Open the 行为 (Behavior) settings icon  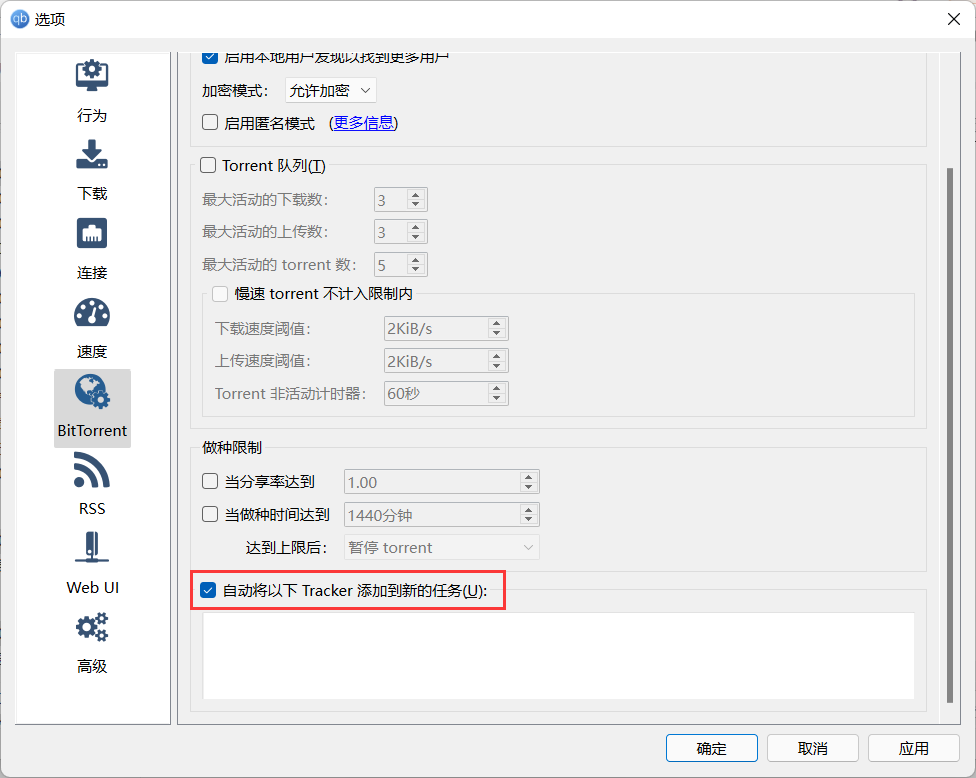92,75
